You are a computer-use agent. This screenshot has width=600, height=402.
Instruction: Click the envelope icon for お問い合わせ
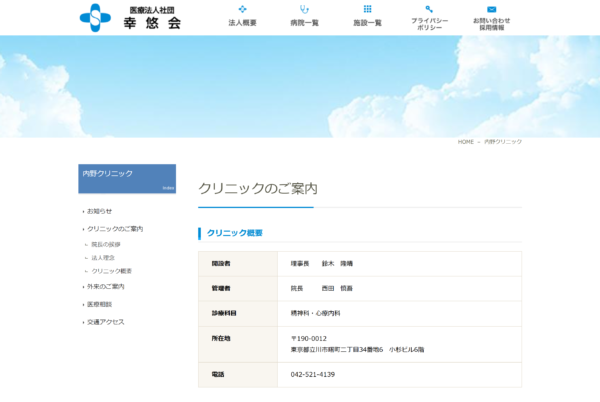(x=492, y=9)
